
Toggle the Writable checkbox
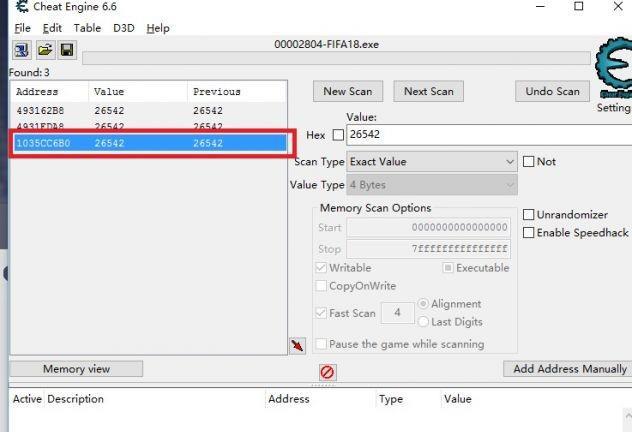(321, 268)
